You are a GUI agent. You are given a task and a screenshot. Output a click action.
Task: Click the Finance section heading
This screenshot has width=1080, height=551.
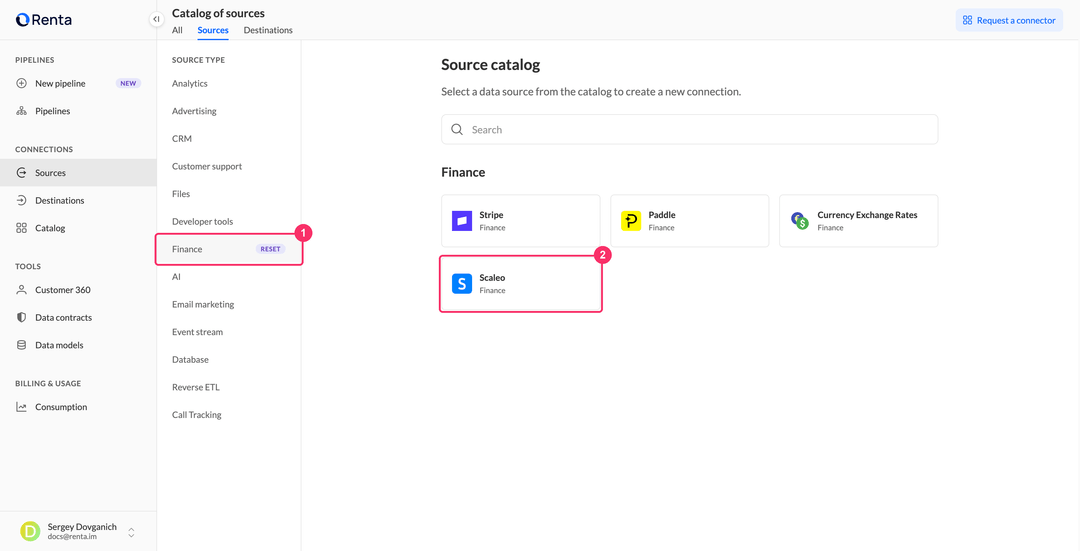point(463,172)
